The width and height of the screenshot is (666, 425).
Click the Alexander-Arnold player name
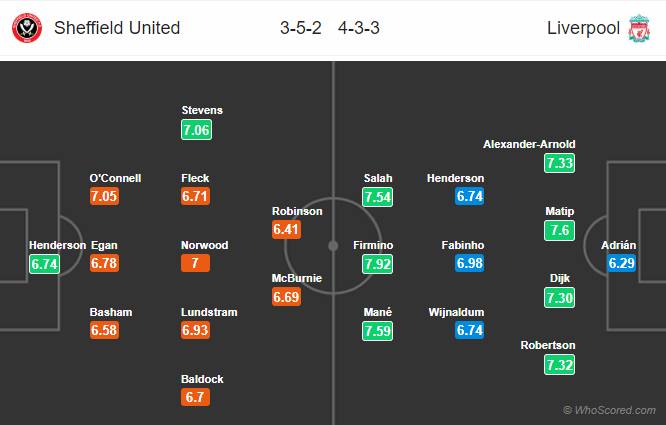click(x=529, y=144)
